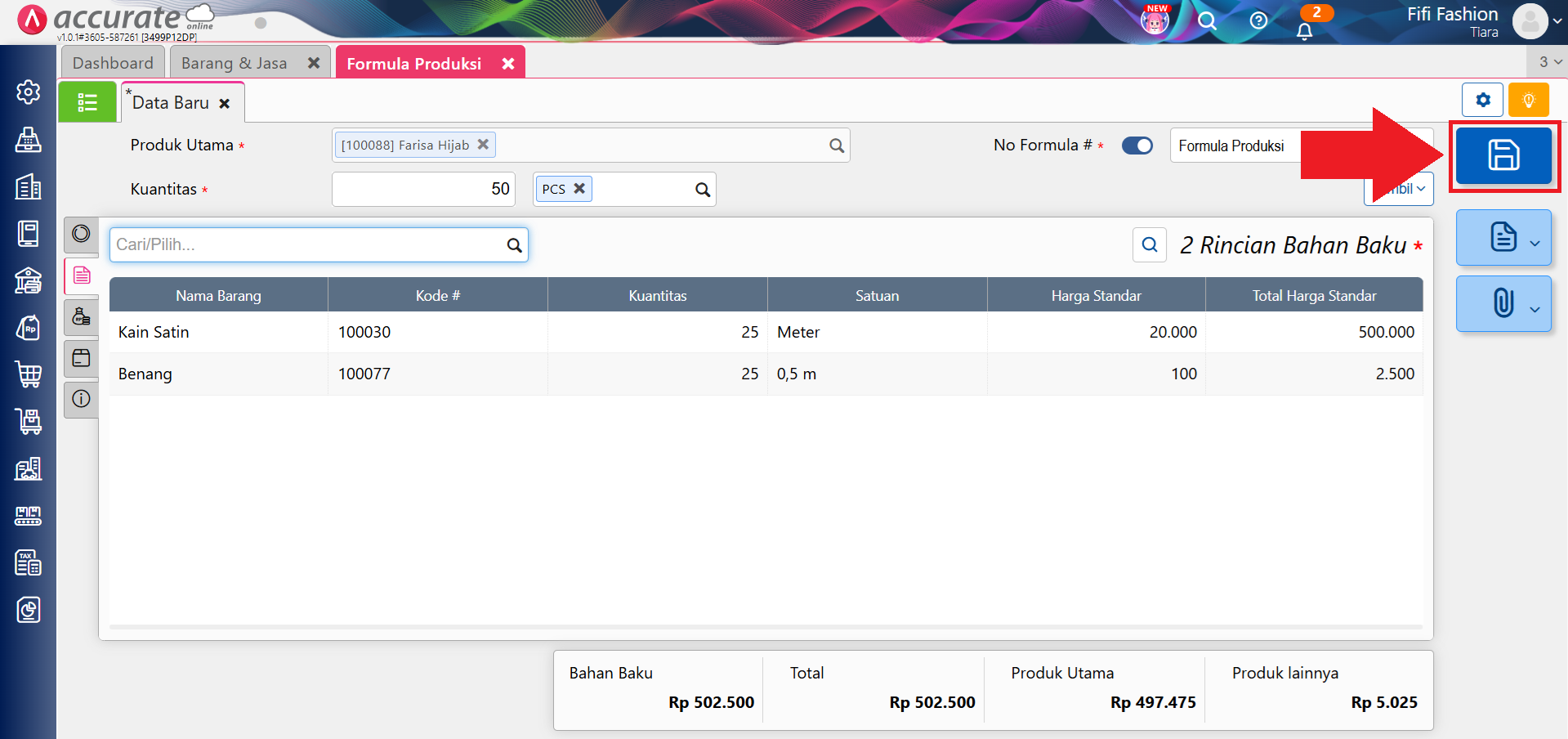Click the Cari/Pilih search input field
The width and height of the screenshot is (1568, 739).
[309, 244]
